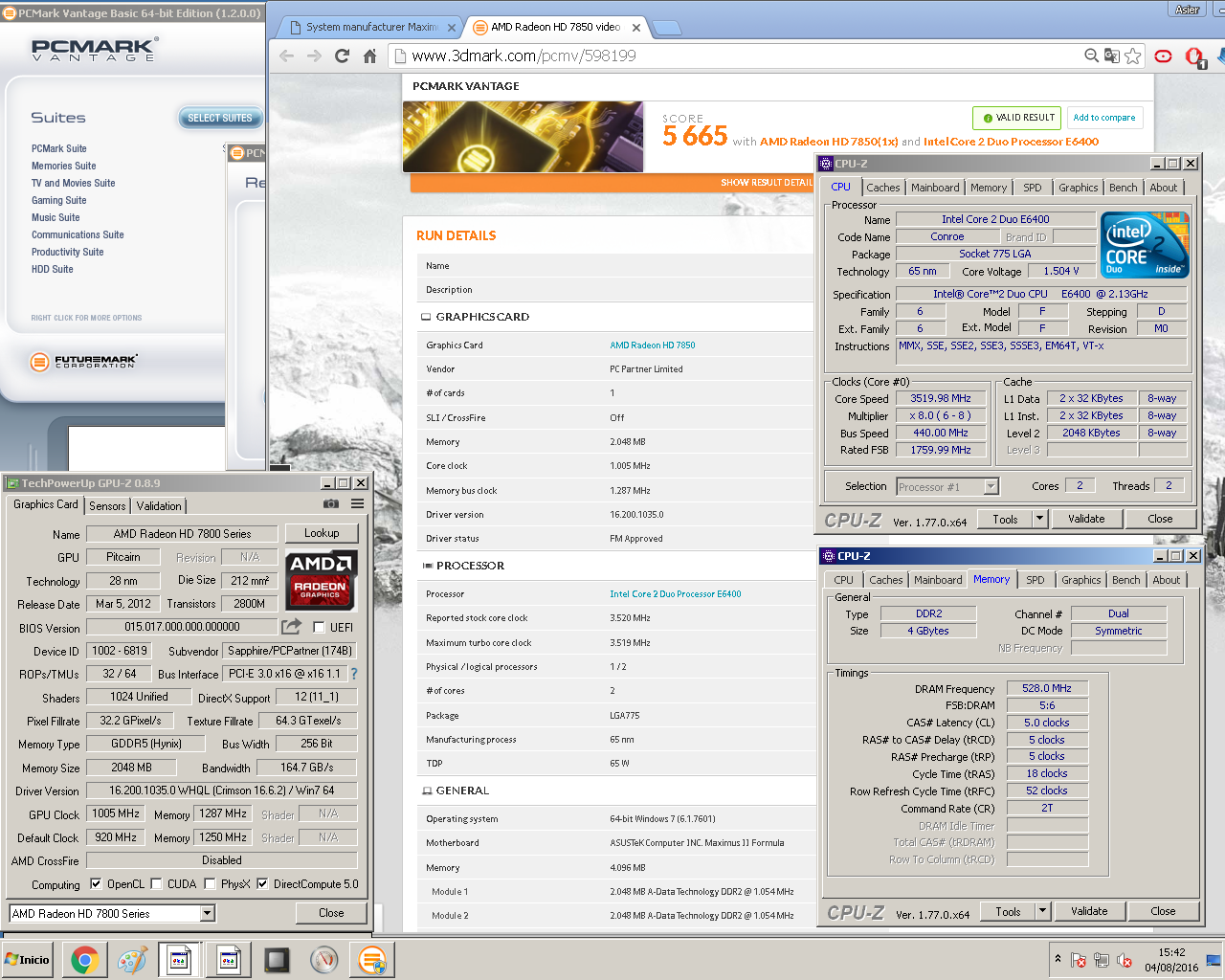The width and height of the screenshot is (1225, 980).
Task: Open the Graphics tab in upper CPU-Z
Action: pyautogui.click(x=1079, y=188)
